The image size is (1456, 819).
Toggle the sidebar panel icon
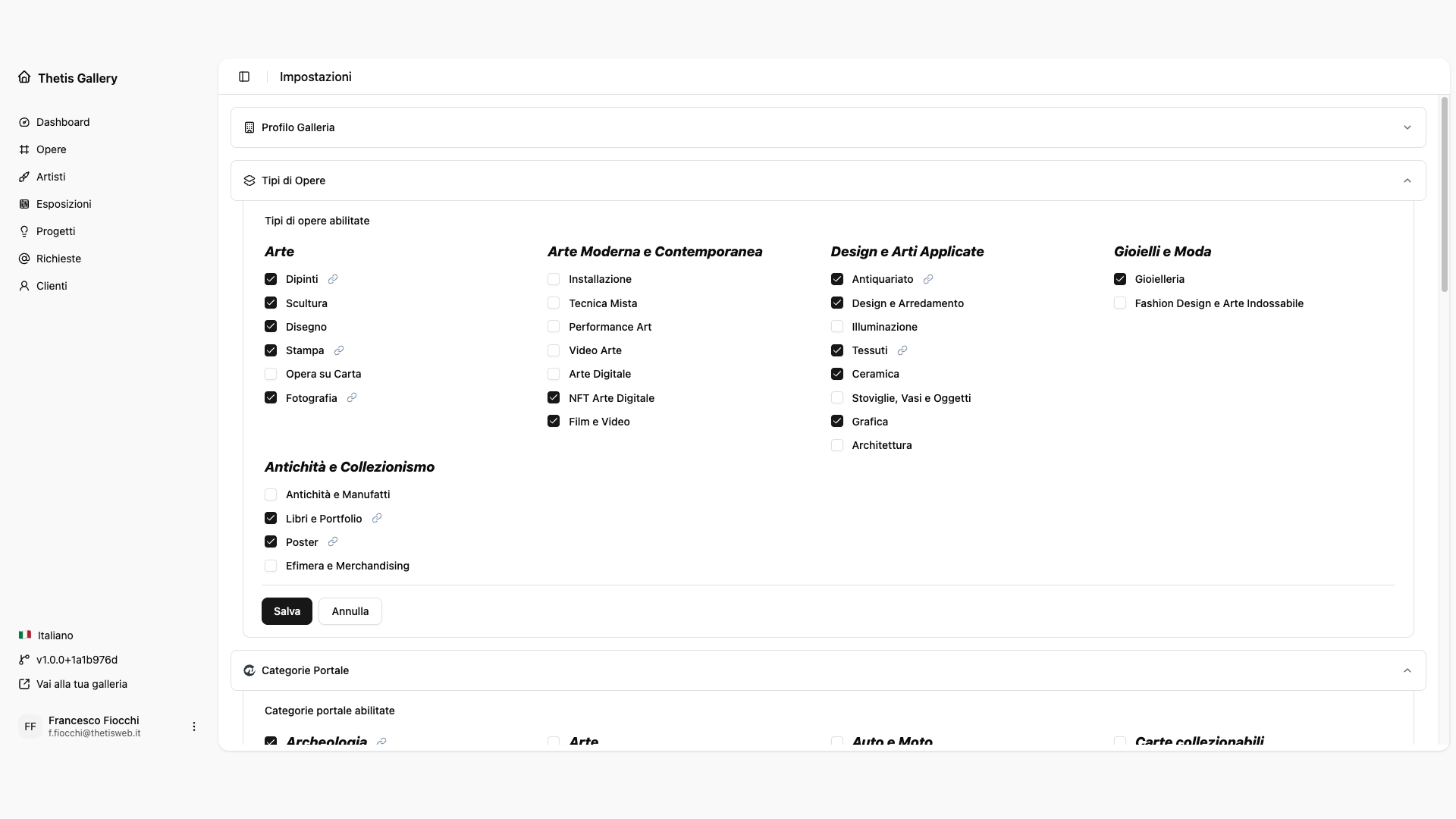pos(244,77)
